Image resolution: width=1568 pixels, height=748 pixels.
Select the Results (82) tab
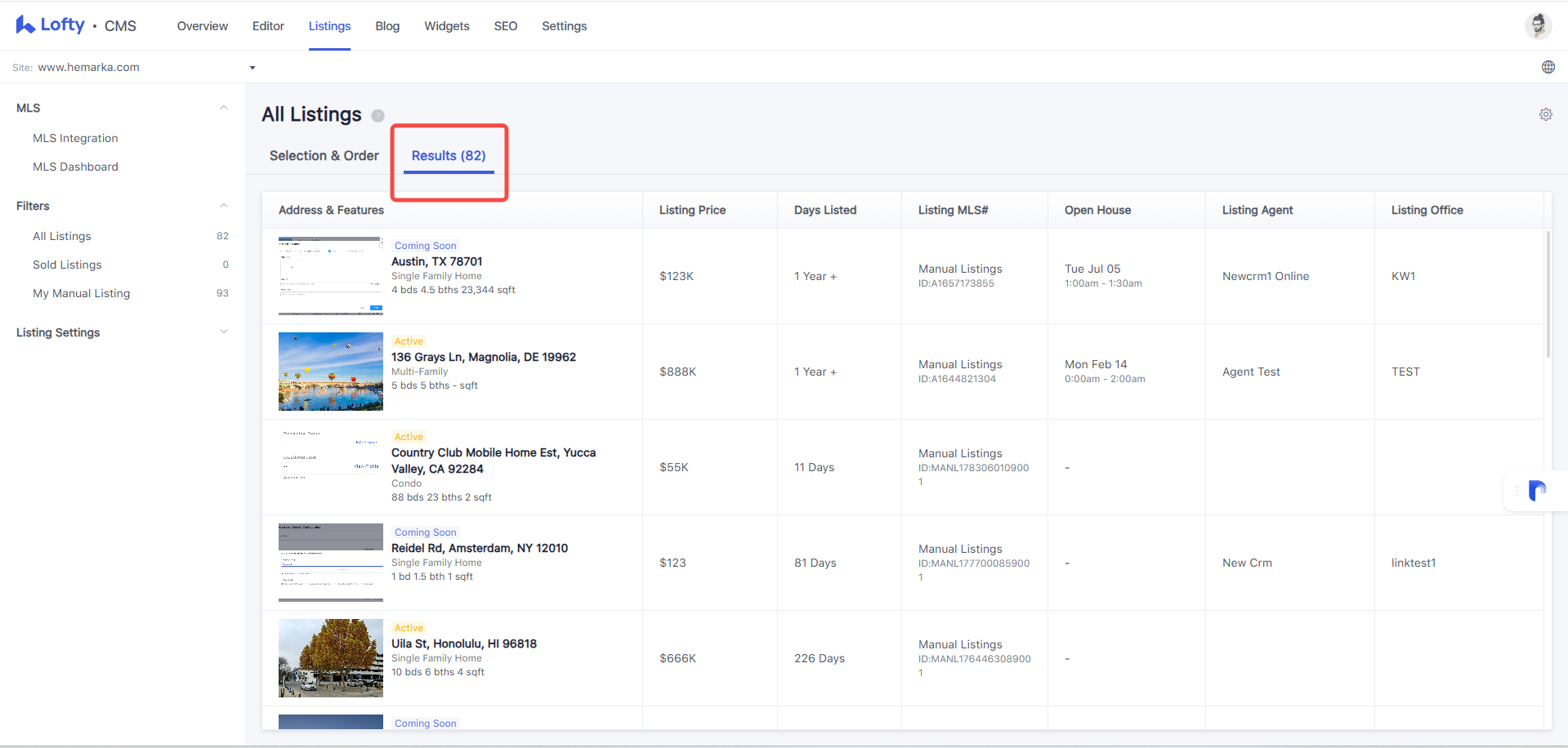(x=449, y=156)
